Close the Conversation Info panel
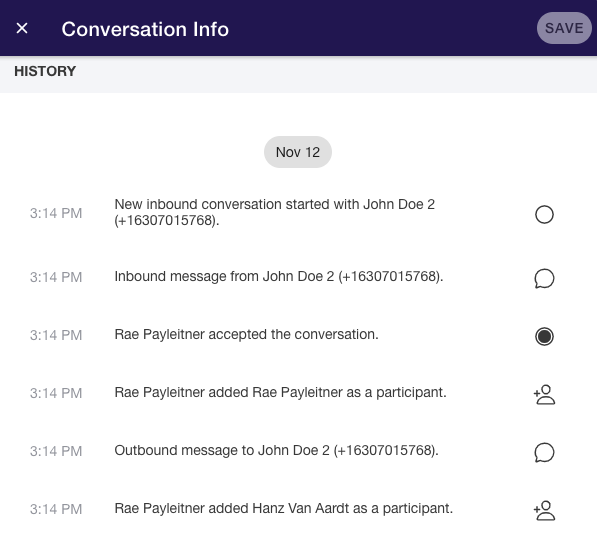This screenshot has height=541, width=597. 22,28
